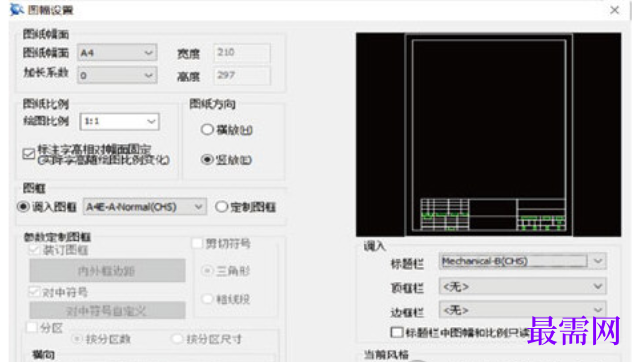The height and width of the screenshot is (362, 639).
Task: Select the 按分区尺寸 radio button
Action: coord(177,338)
